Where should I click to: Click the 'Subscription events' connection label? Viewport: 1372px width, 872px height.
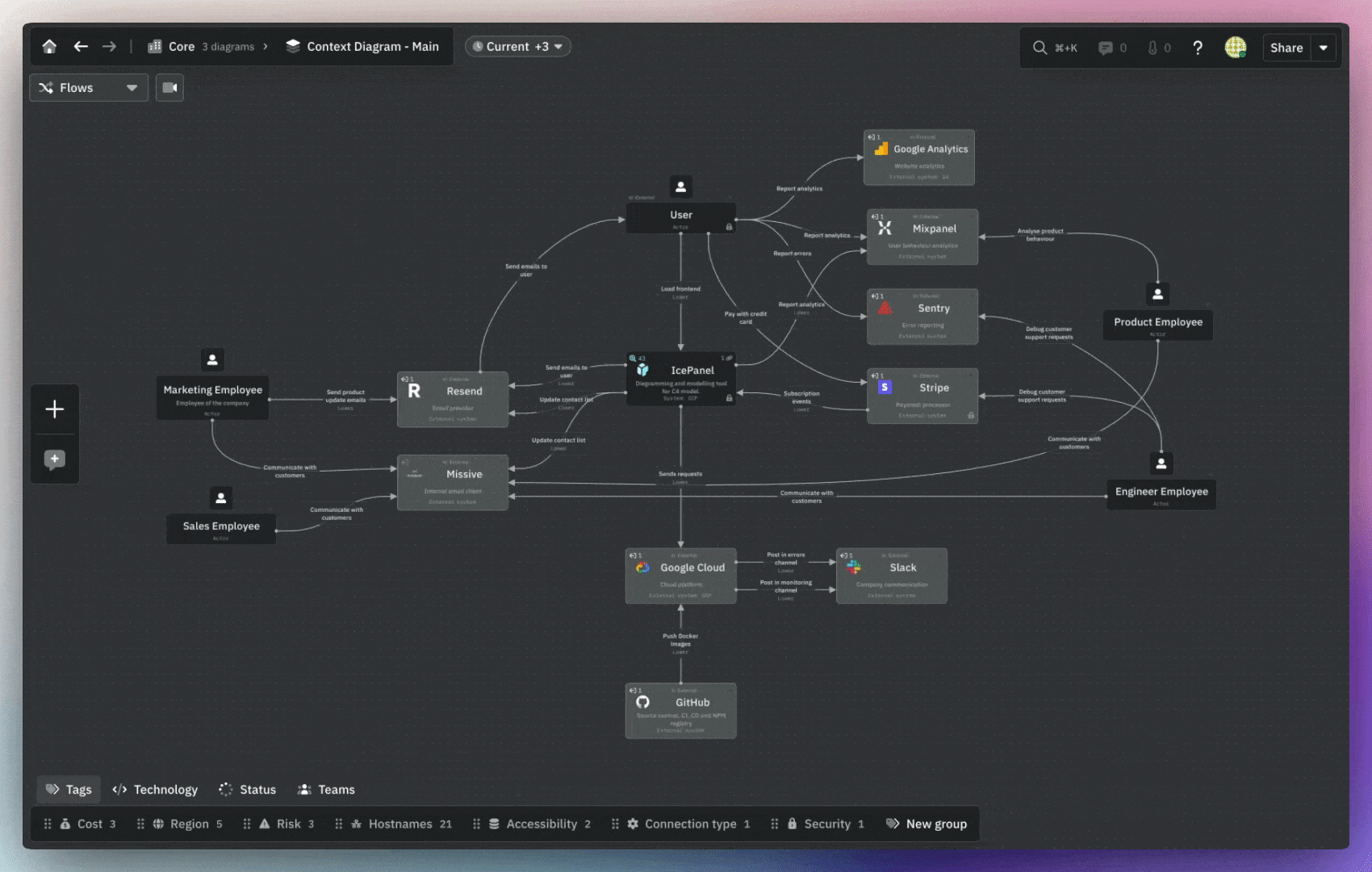pos(801,397)
